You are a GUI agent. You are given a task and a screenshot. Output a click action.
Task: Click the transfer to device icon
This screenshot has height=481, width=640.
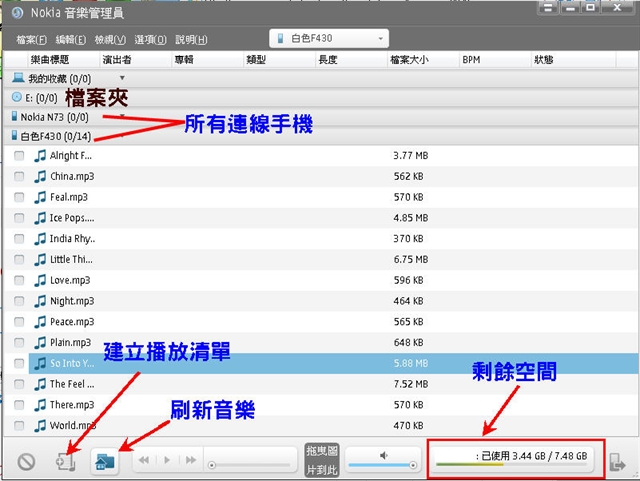pos(617,462)
